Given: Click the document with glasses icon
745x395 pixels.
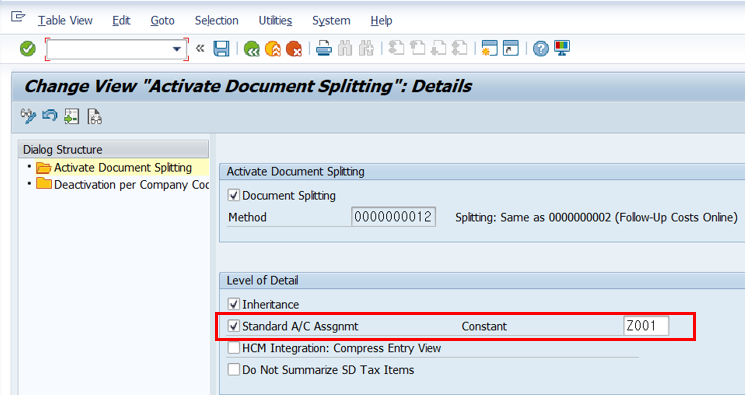Looking at the screenshot, I should pos(94,116).
